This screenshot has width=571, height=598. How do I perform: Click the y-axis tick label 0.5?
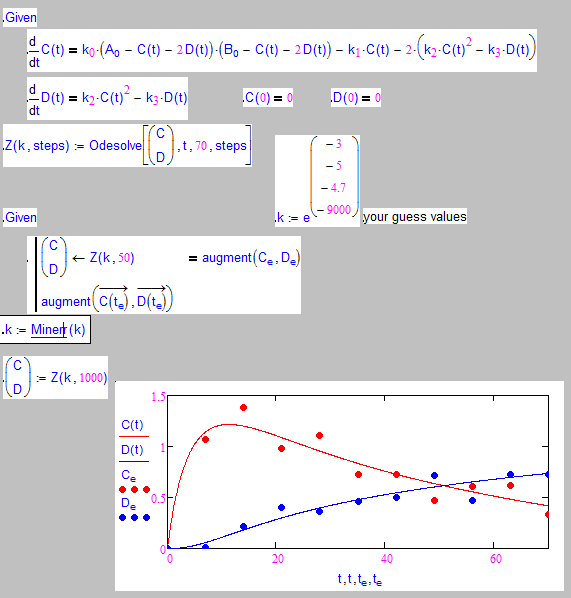[158, 499]
